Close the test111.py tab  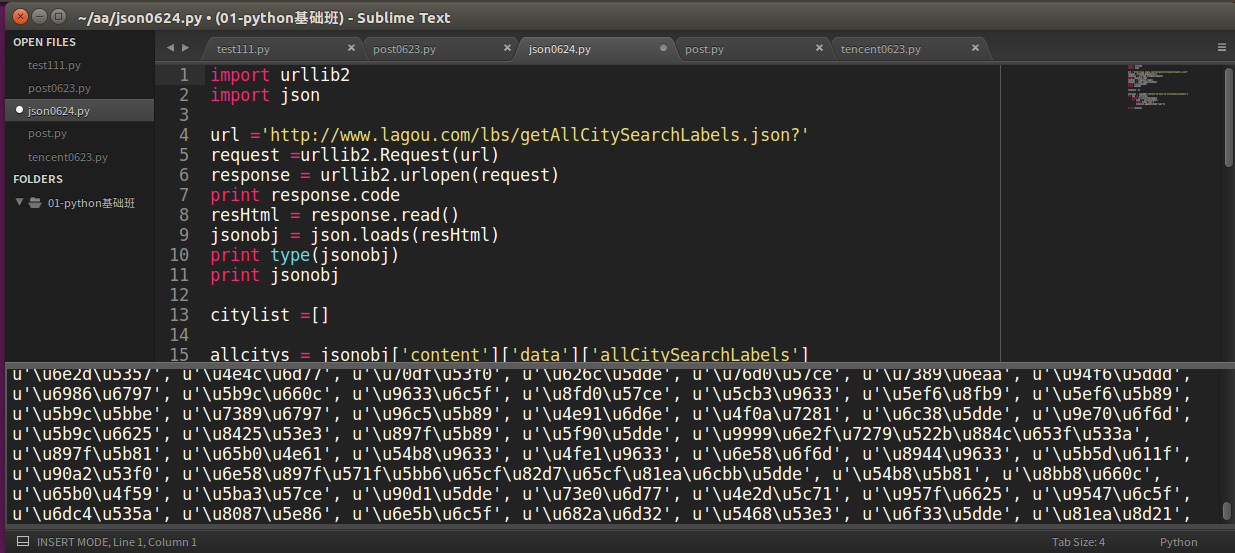(351, 48)
